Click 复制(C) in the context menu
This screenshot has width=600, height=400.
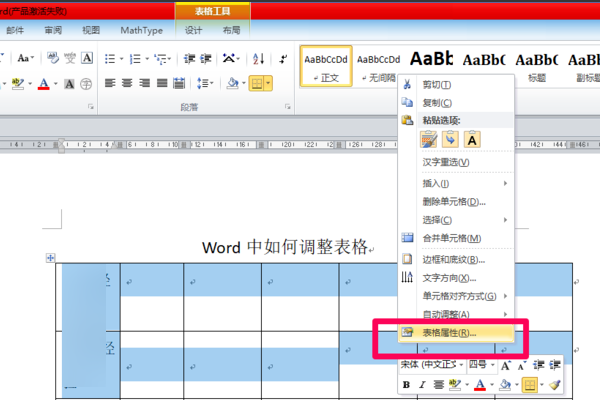click(x=456, y=103)
